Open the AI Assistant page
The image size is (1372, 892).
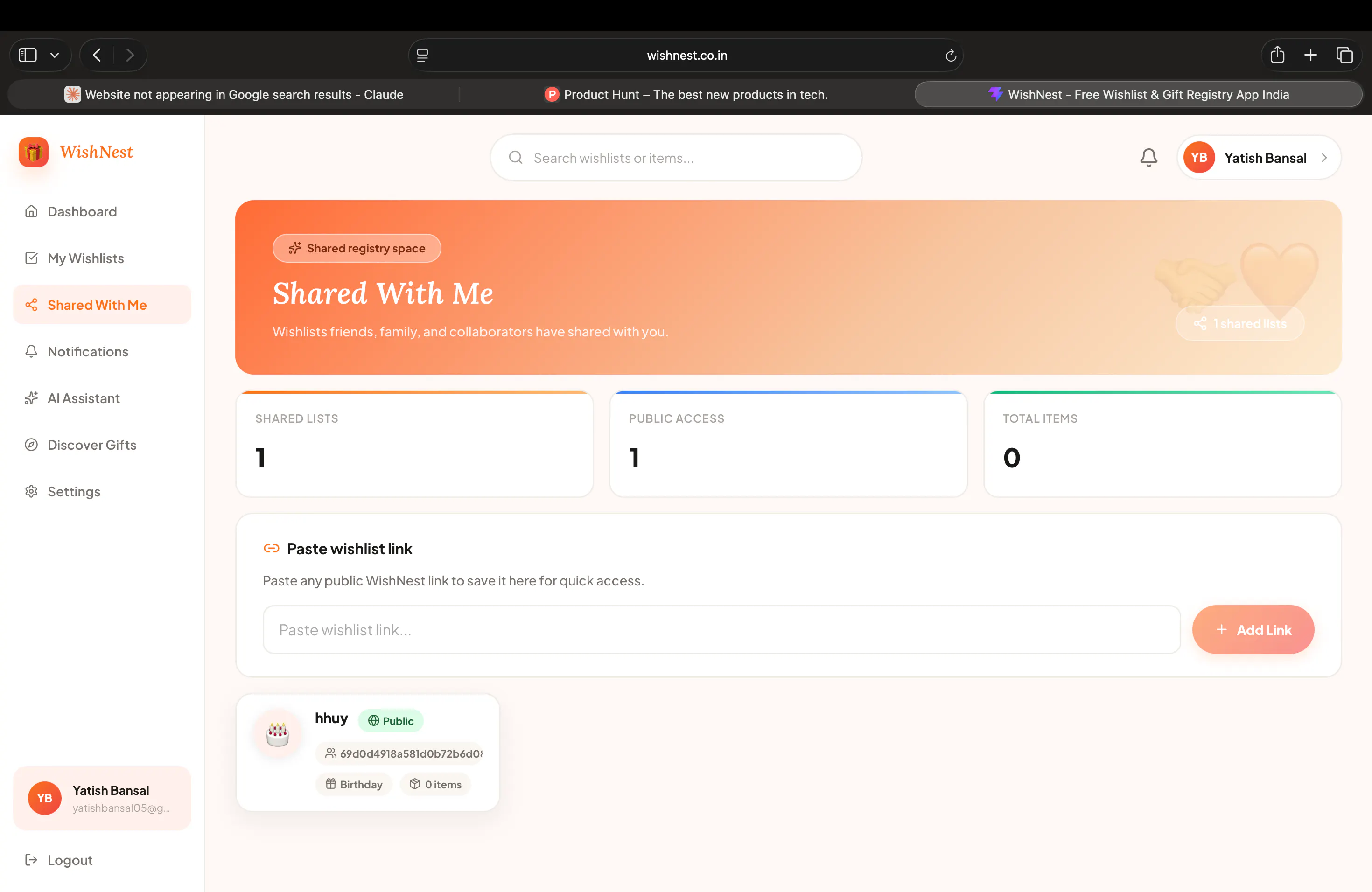pos(102,398)
